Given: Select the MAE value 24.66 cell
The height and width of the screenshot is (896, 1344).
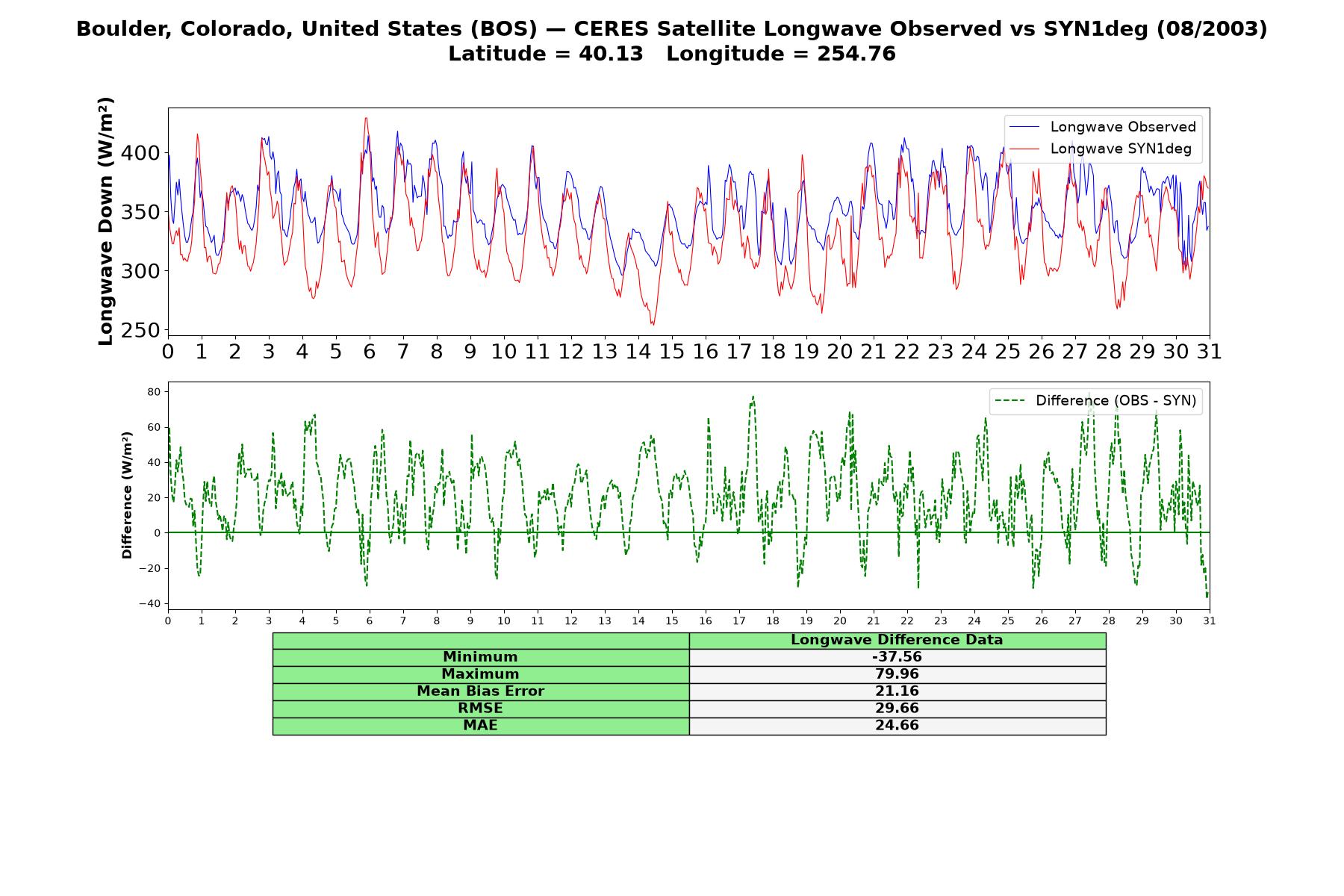Looking at the screenshot, I should [x=897, y=726].
